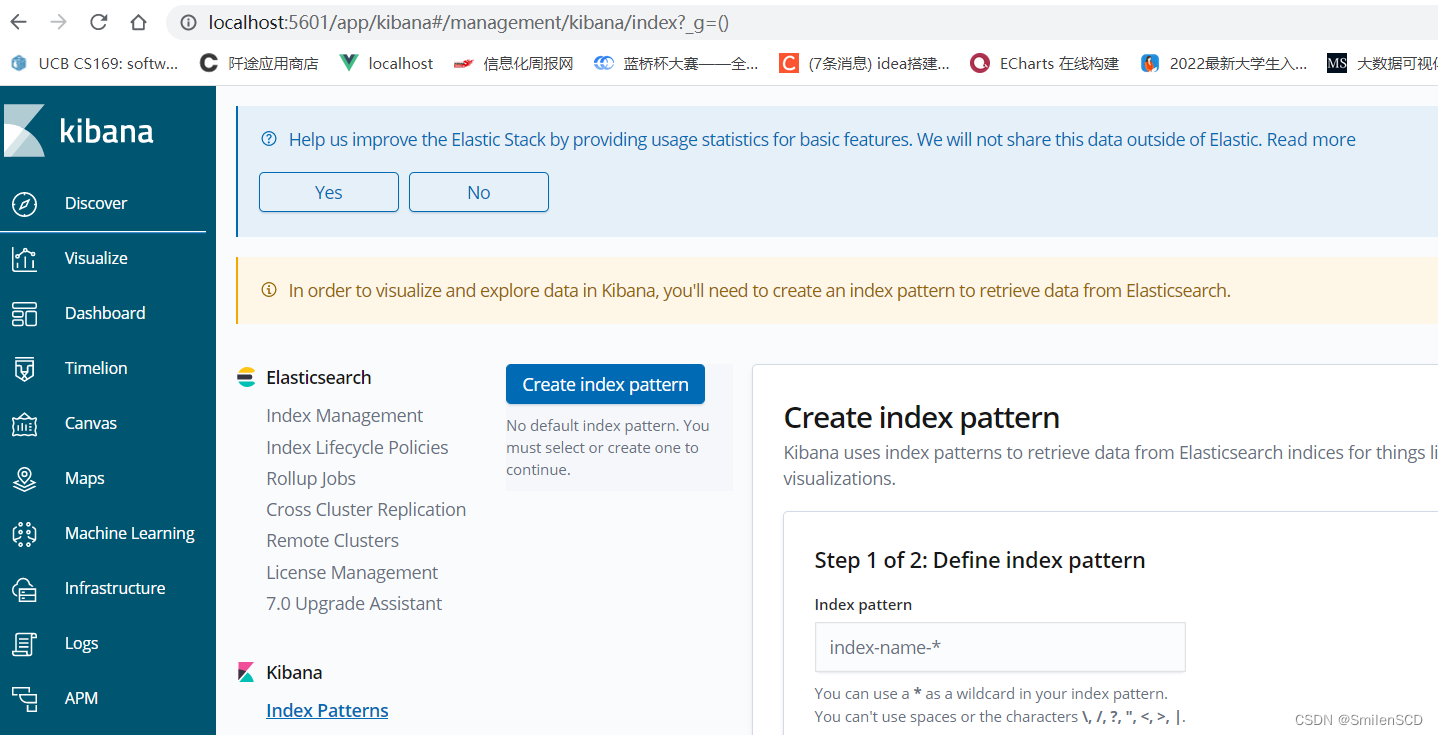
Task: Open Index Patterns link under Kibana
Action: 327,710
